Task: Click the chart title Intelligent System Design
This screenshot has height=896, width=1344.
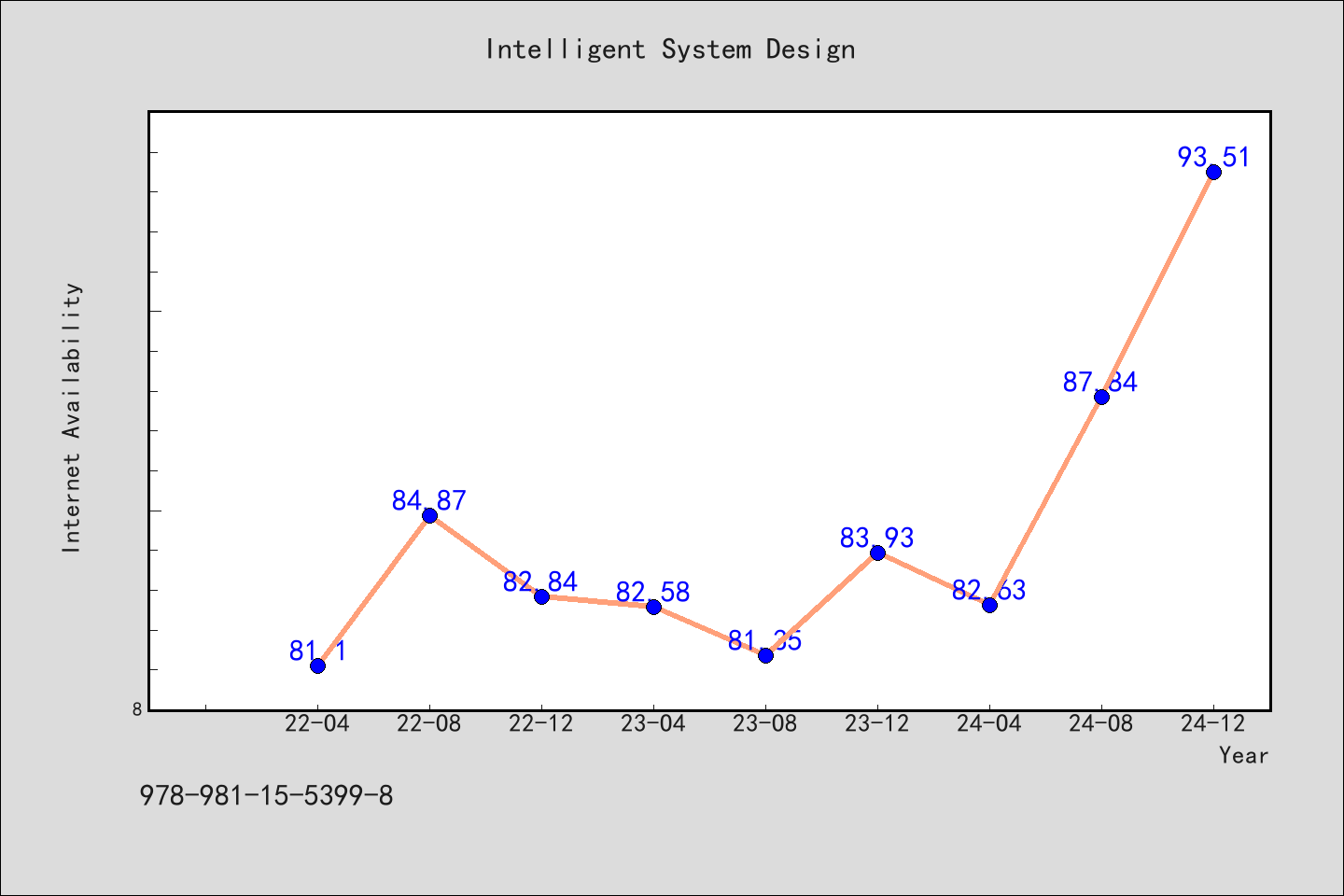Action: (670, 49)
